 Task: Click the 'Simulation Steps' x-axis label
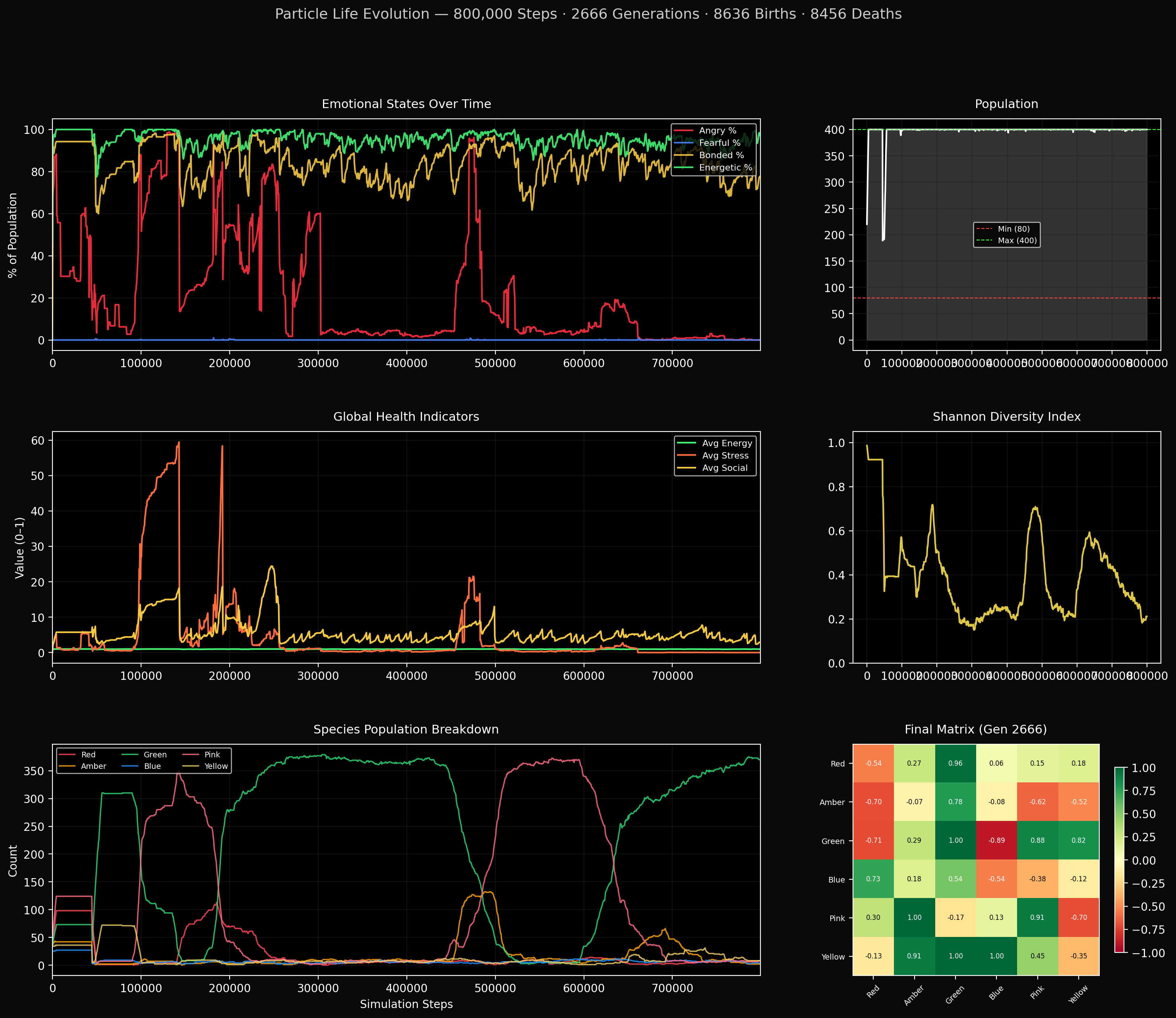406,1004
